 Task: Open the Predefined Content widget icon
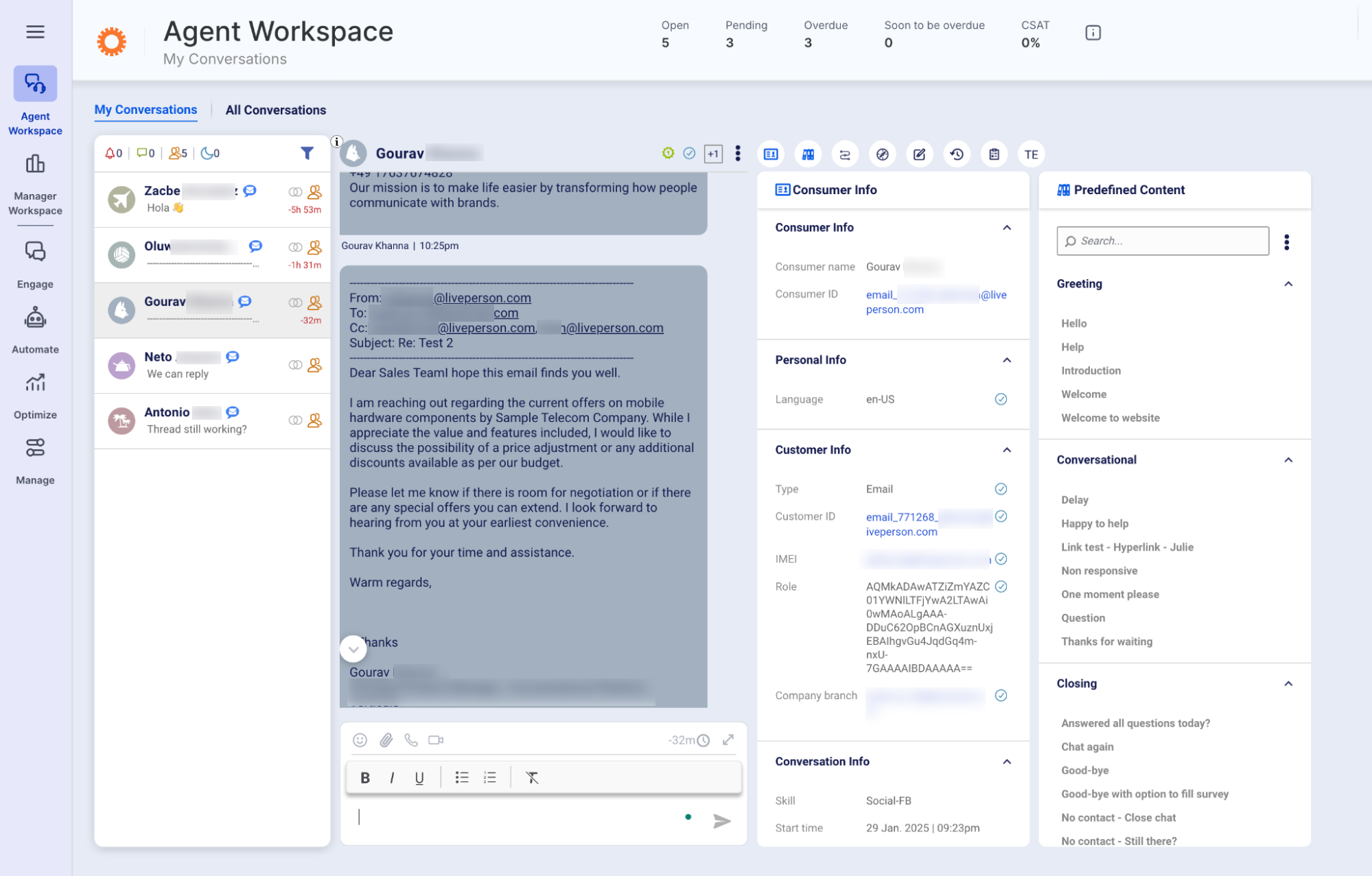tap(808, 154)
